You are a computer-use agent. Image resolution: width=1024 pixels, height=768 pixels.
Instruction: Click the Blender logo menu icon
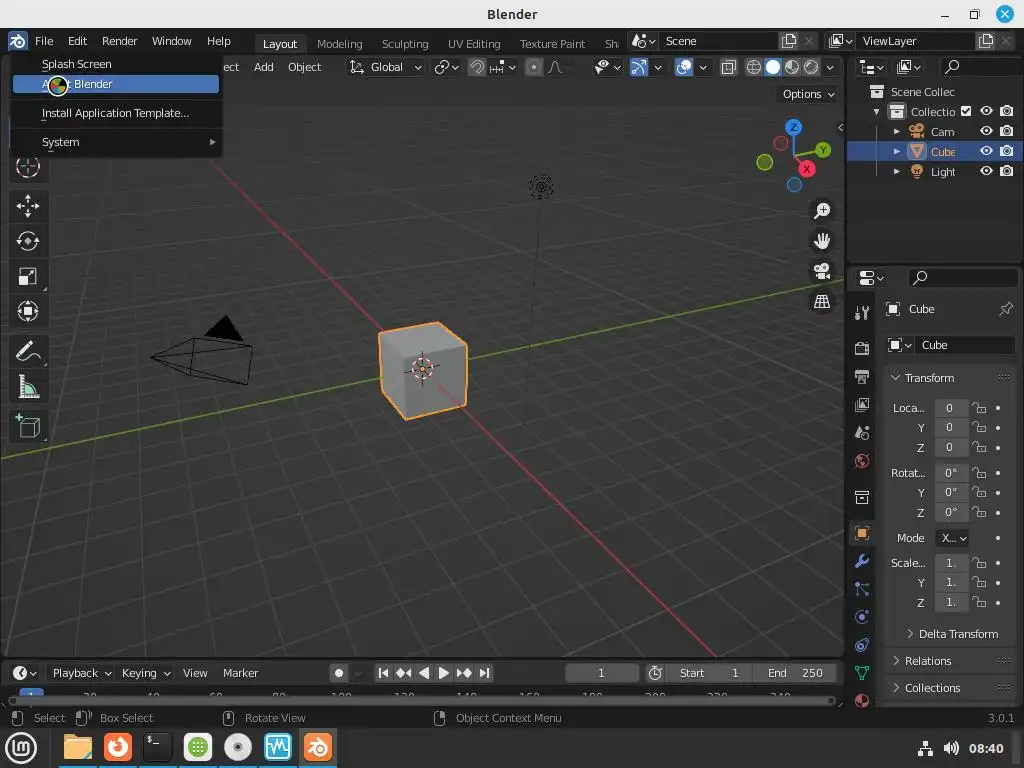point(18,41)
